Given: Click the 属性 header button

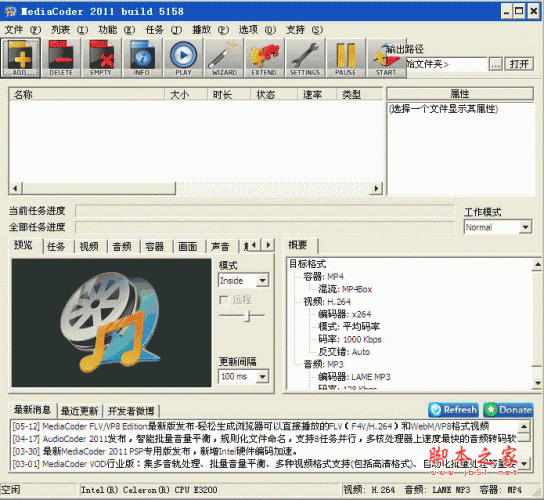Looking at the screenshot, I should tap(460, 94).
